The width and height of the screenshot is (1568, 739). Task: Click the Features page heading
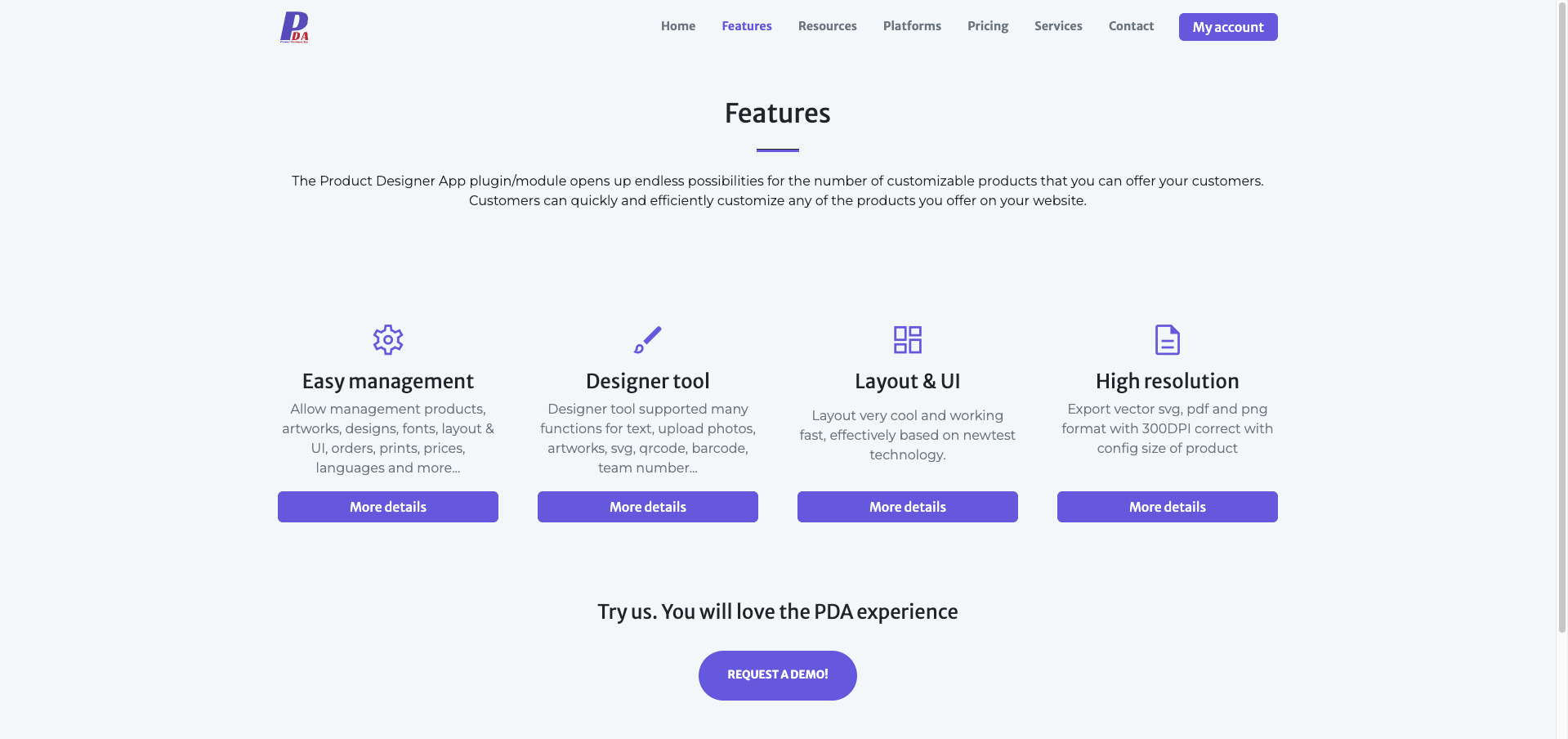click(x=777, y=114)
